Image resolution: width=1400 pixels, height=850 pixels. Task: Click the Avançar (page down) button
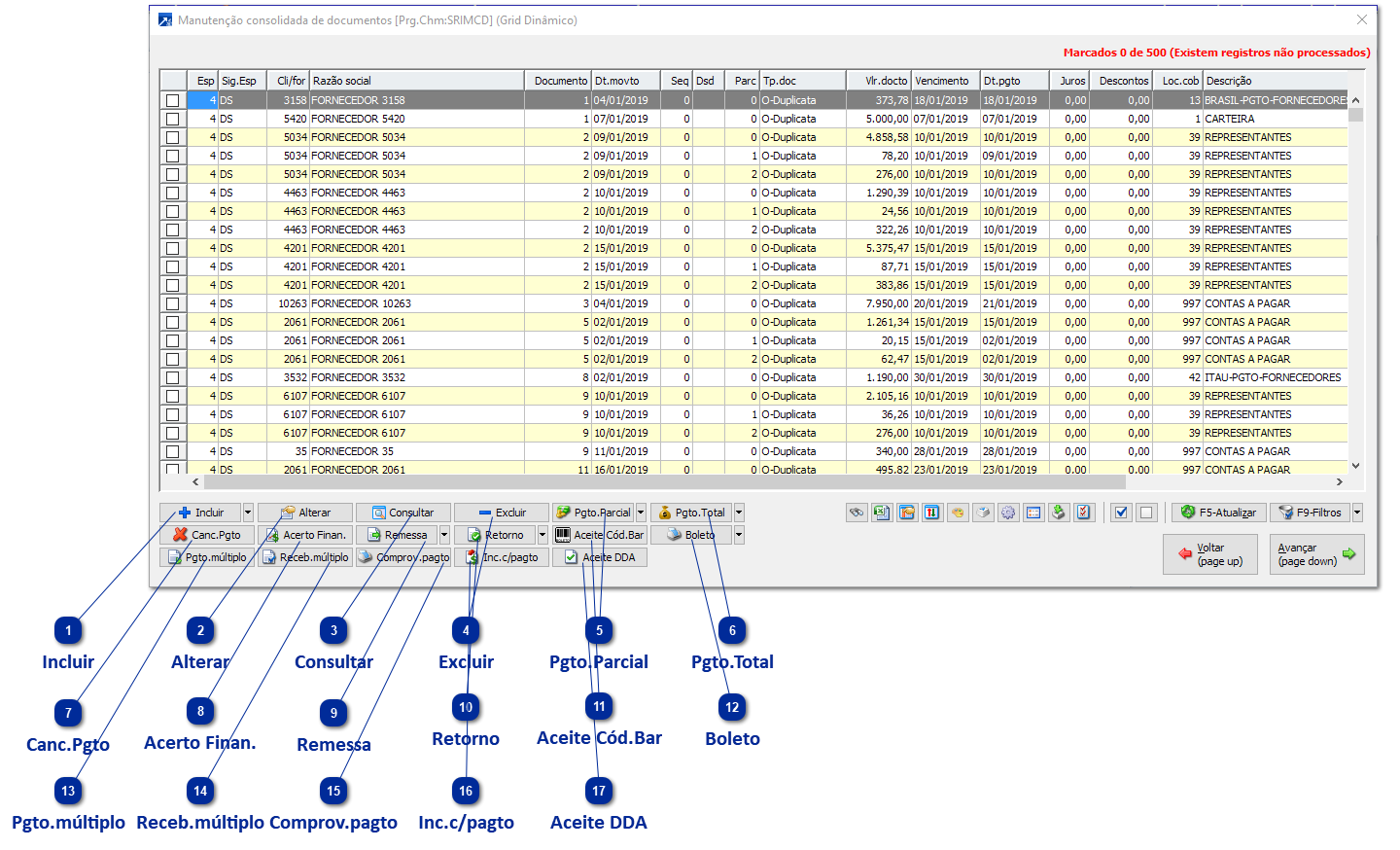tap(1316, 554)
